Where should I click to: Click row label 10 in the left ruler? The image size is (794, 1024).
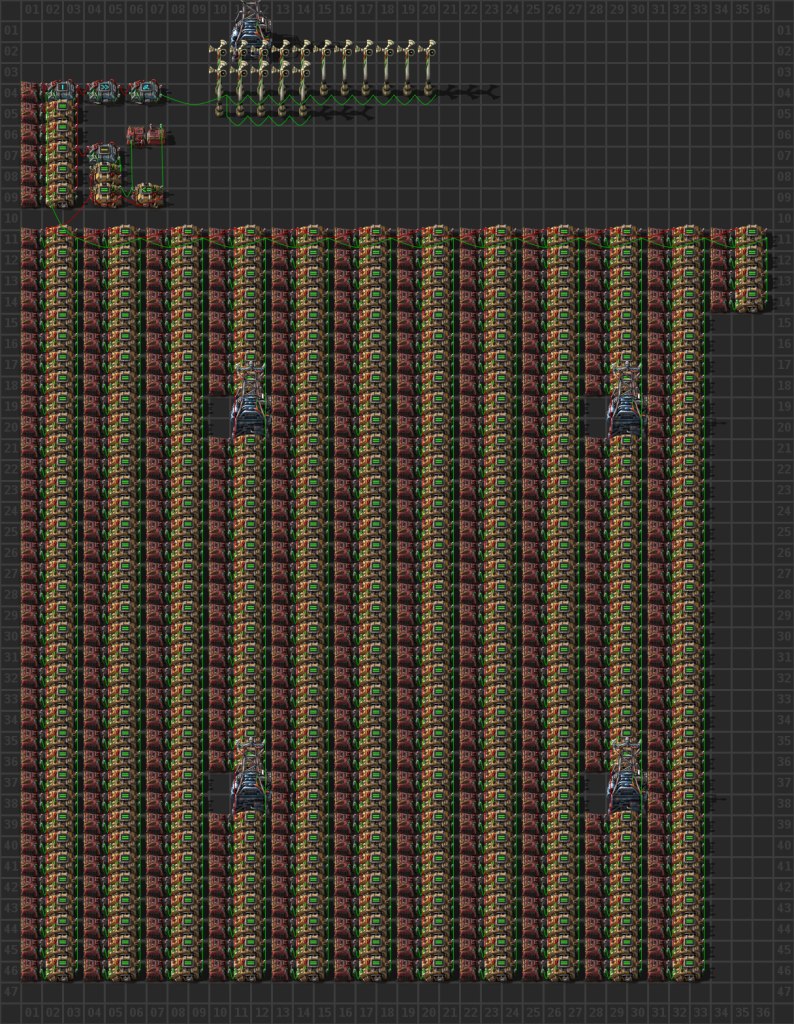(10, 218)
